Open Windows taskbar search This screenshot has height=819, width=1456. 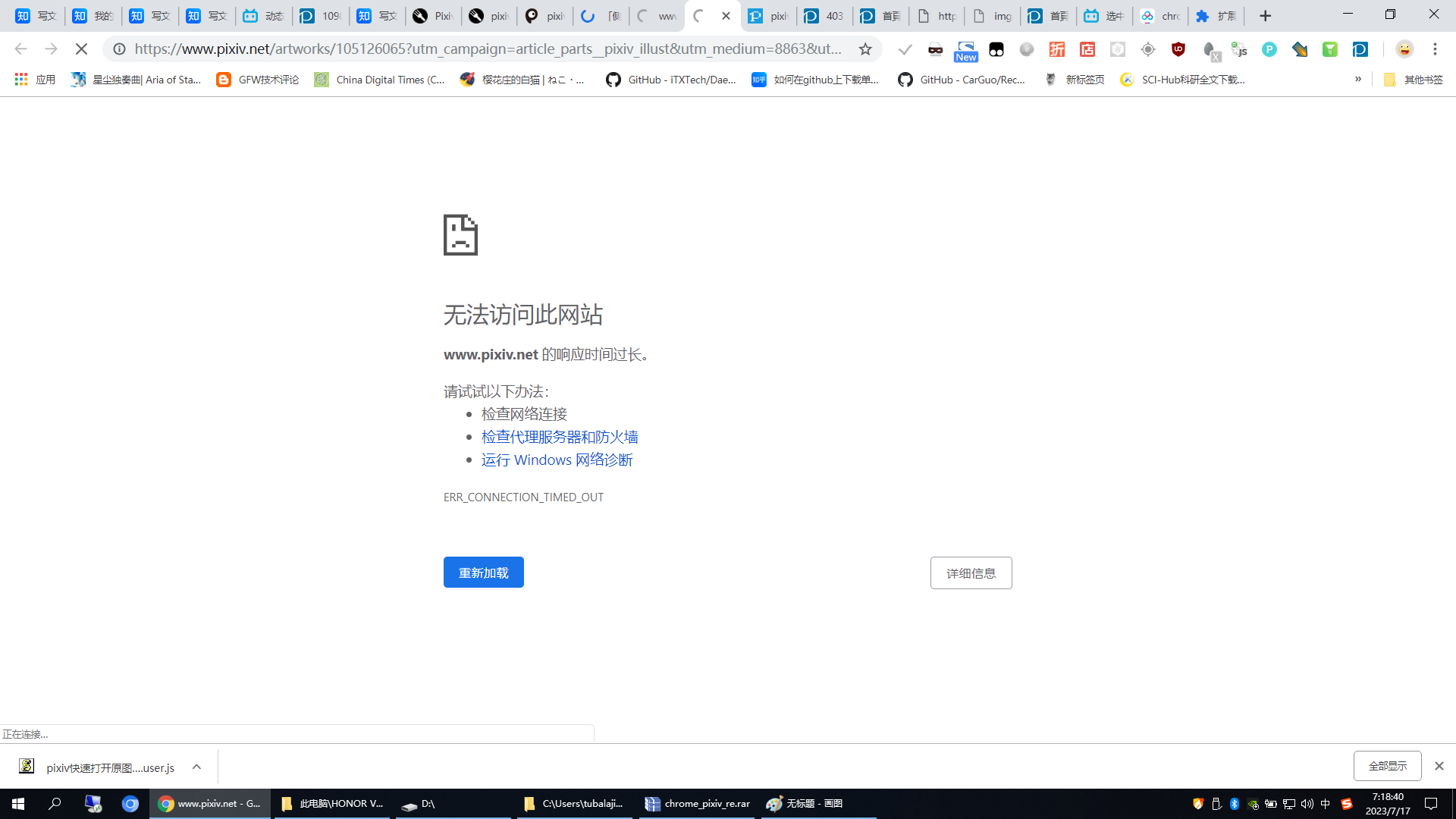(x=55, y=803)
